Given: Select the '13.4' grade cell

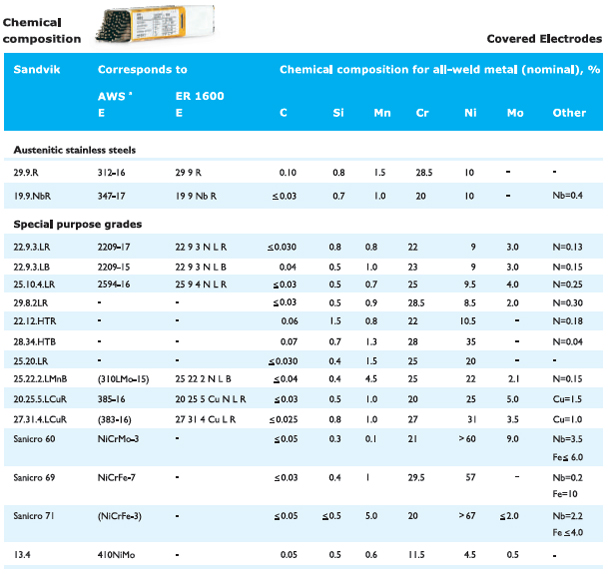Looking at the screenshot, I should point(22,555).
